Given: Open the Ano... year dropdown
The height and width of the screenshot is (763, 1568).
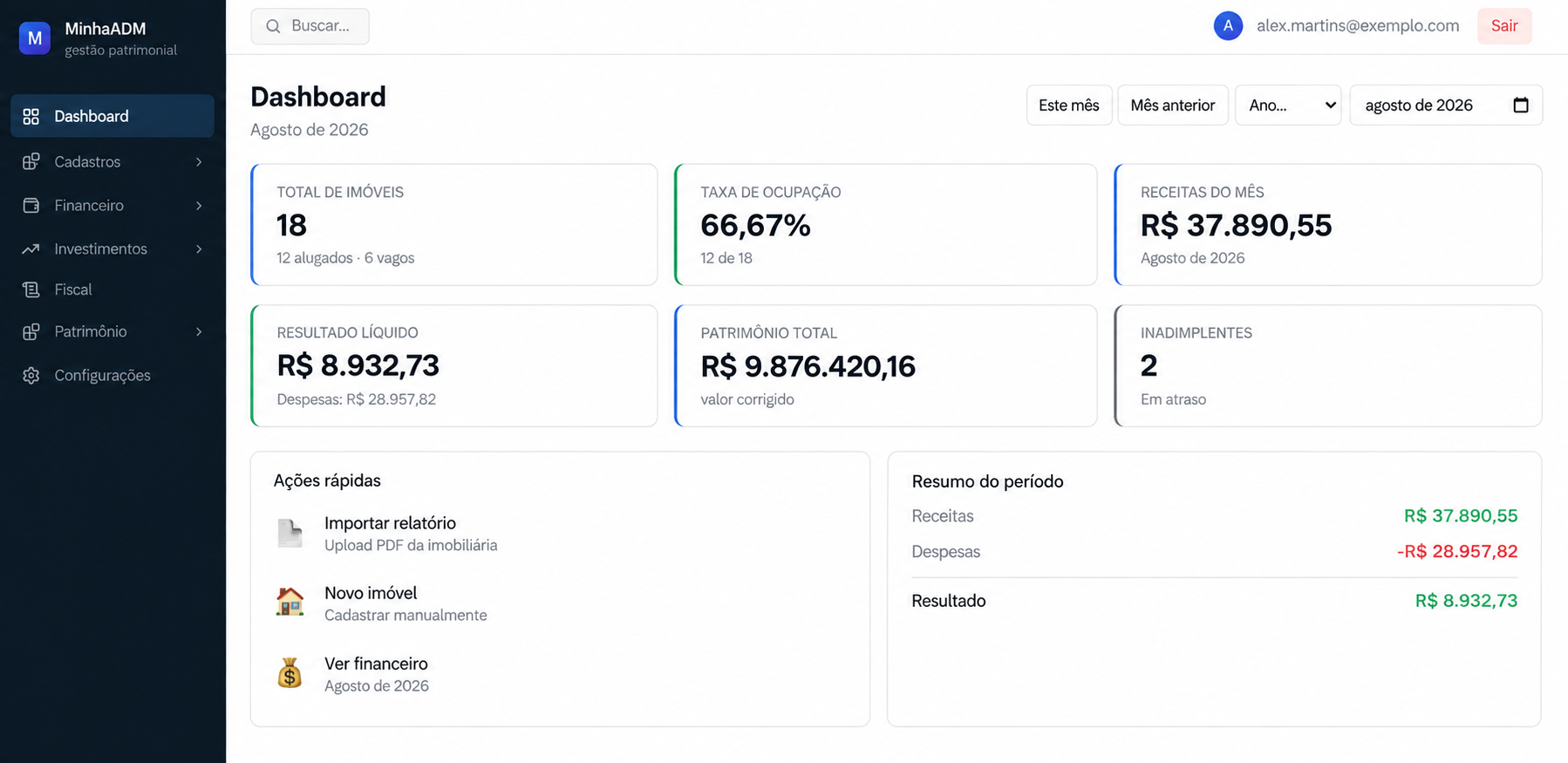Looking at the screenshot, I should [x=1288, y=105].
